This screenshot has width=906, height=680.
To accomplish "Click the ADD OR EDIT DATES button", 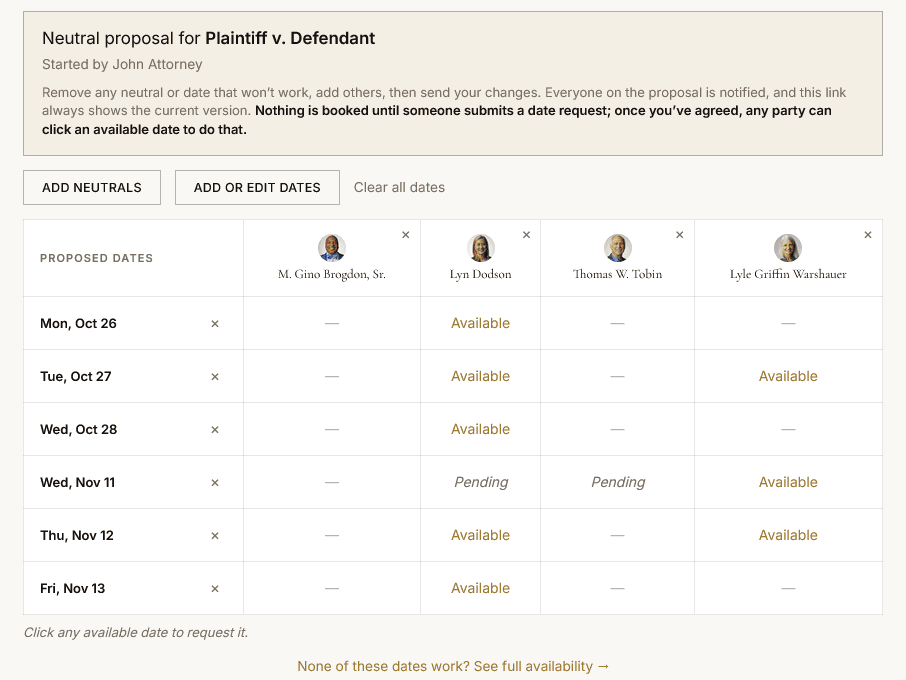I will coord(257,187).
